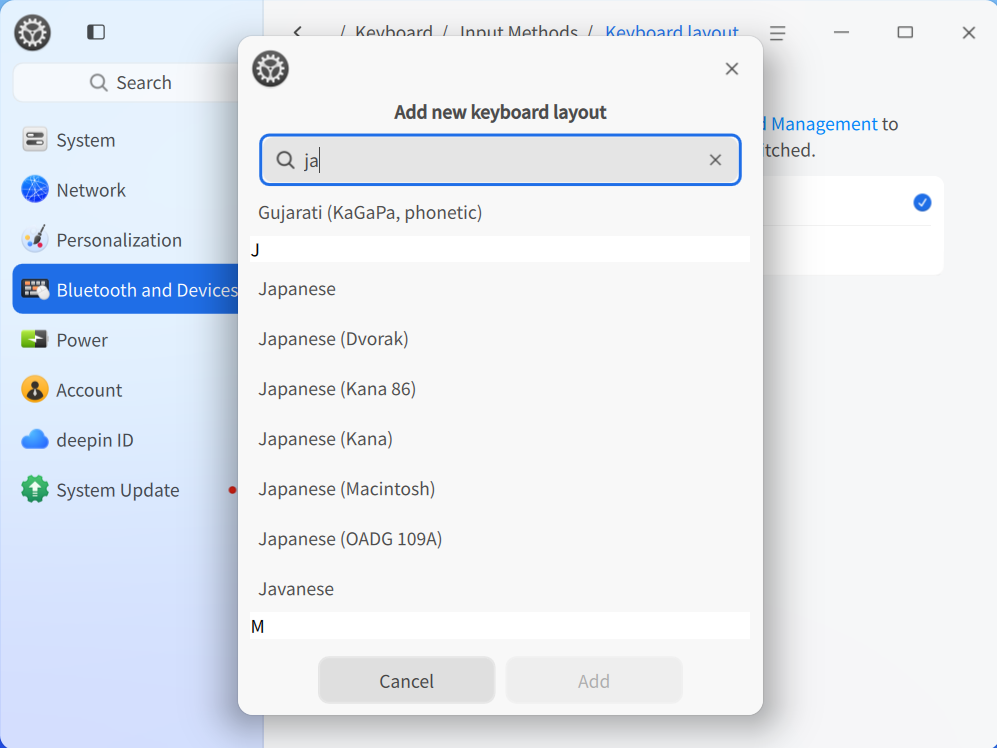This screenshot has height=748, width=997.
Task: Focus the layout search field containing ja
Action: click(x=500, y=160)
